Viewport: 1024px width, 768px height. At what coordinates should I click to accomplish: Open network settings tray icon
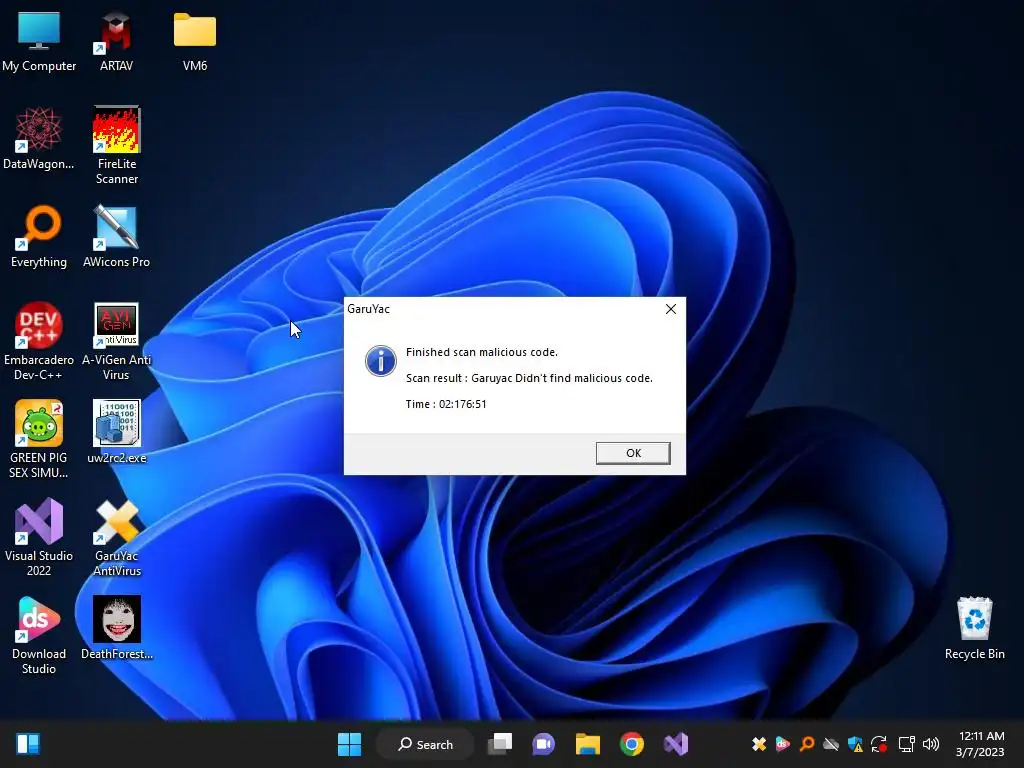coord(906,744)
